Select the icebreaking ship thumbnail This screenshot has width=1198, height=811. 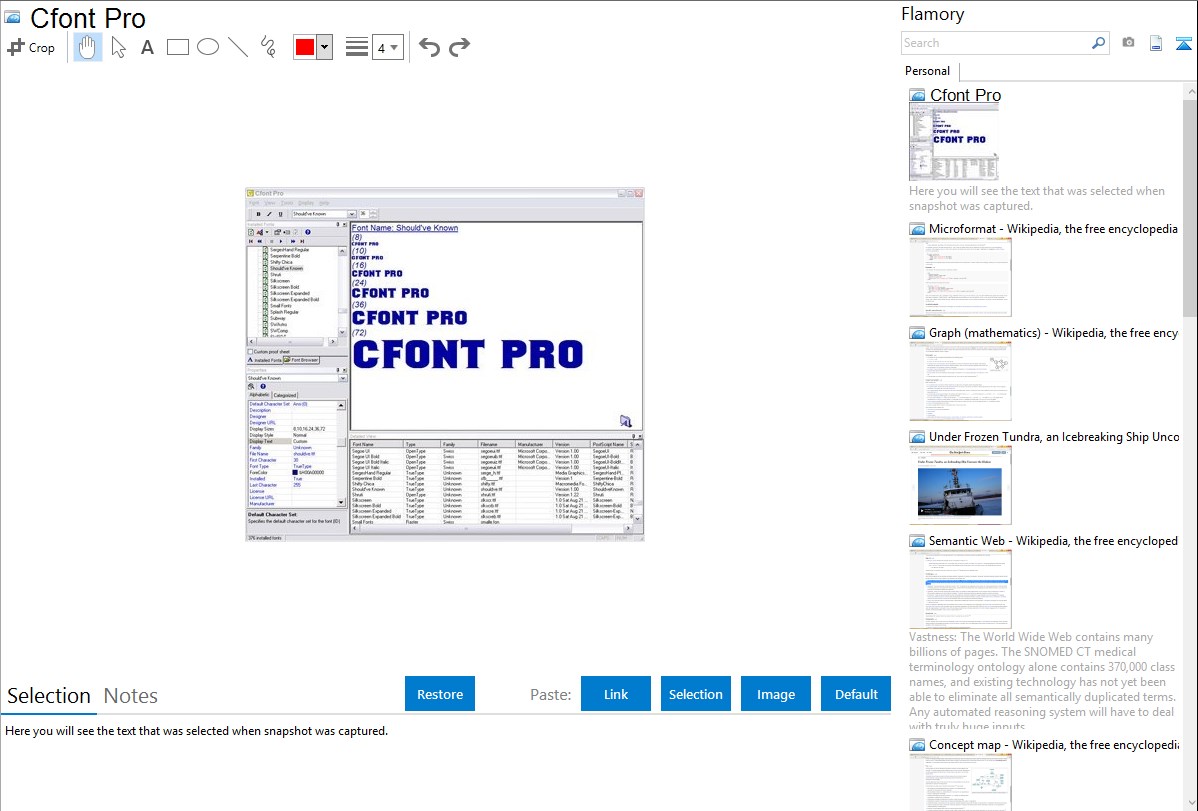pyautogui.click(x=960, y=485)
